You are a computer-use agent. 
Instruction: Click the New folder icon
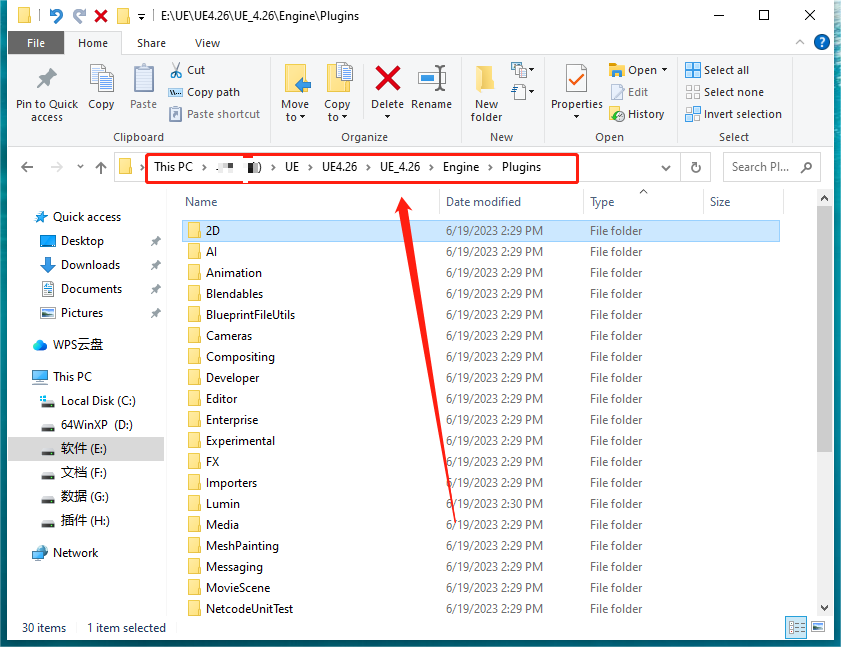tap(486, 78)
